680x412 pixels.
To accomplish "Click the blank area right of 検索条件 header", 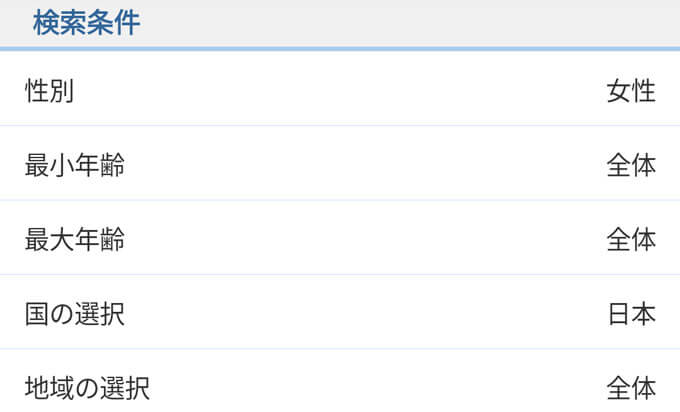I will [420, 23].
